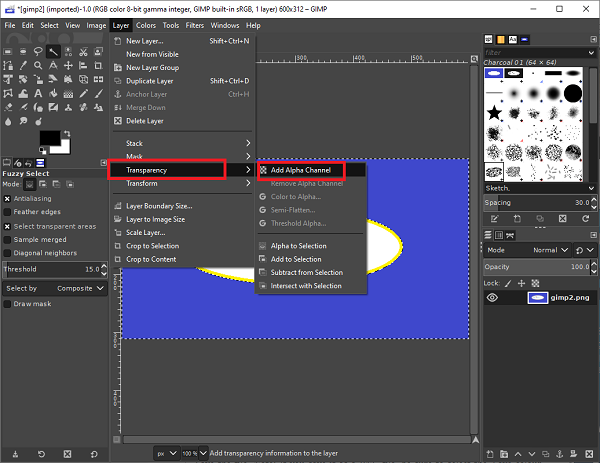
Task: Enable the Draw mask checkbox
Action: [7, 304]
